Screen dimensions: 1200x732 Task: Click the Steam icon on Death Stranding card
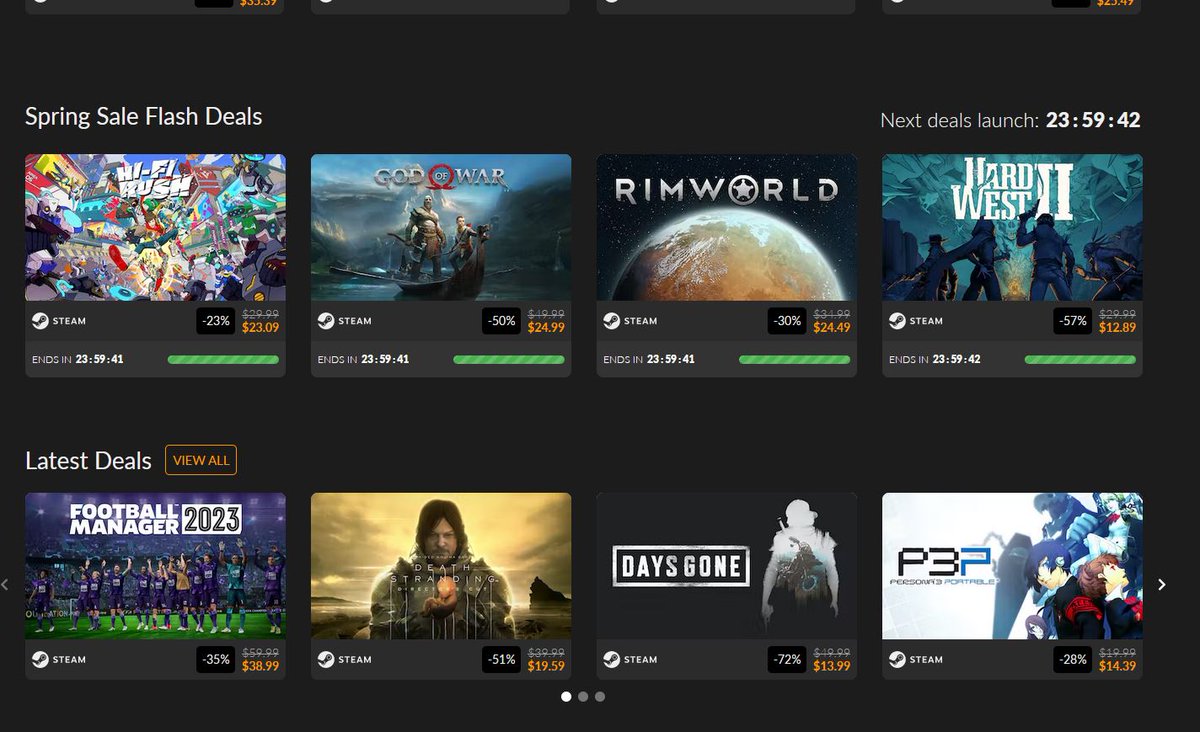point(326,659)
